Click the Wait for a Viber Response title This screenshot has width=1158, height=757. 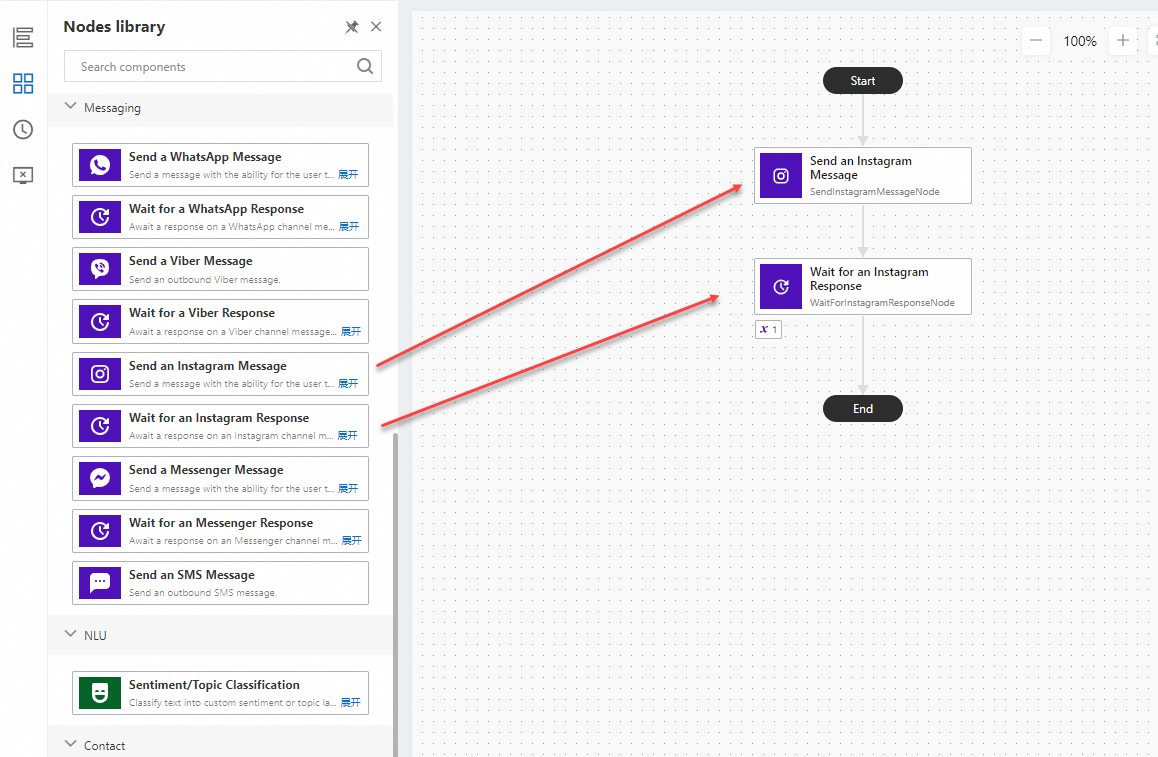tap(202, 313)
